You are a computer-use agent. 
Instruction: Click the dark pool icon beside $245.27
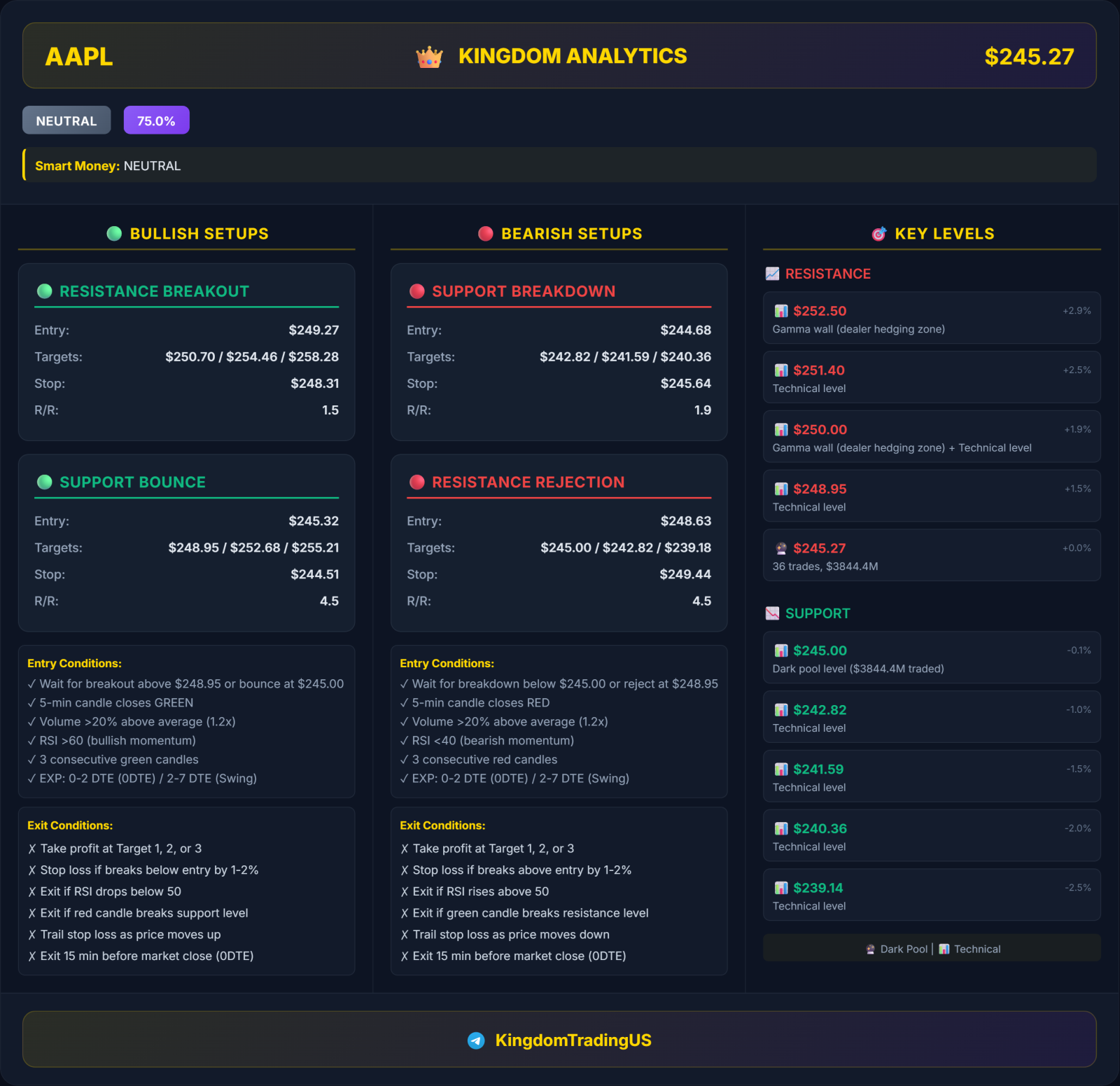(781, 548)
